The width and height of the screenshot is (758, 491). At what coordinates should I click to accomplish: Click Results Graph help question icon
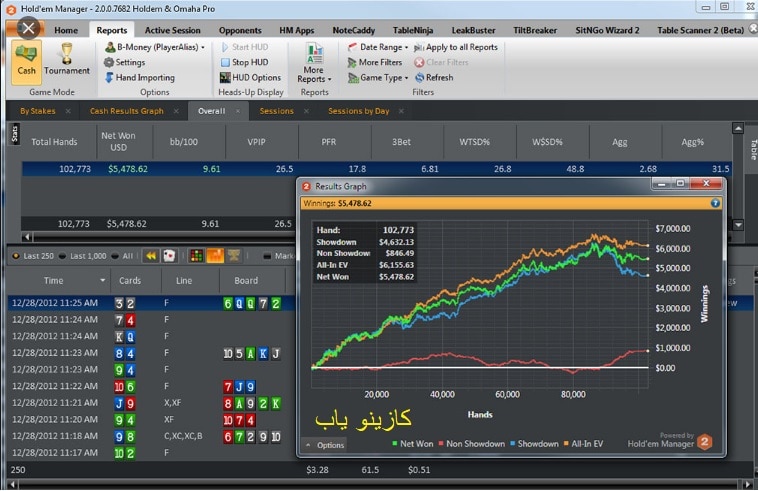tap(715, 203)
